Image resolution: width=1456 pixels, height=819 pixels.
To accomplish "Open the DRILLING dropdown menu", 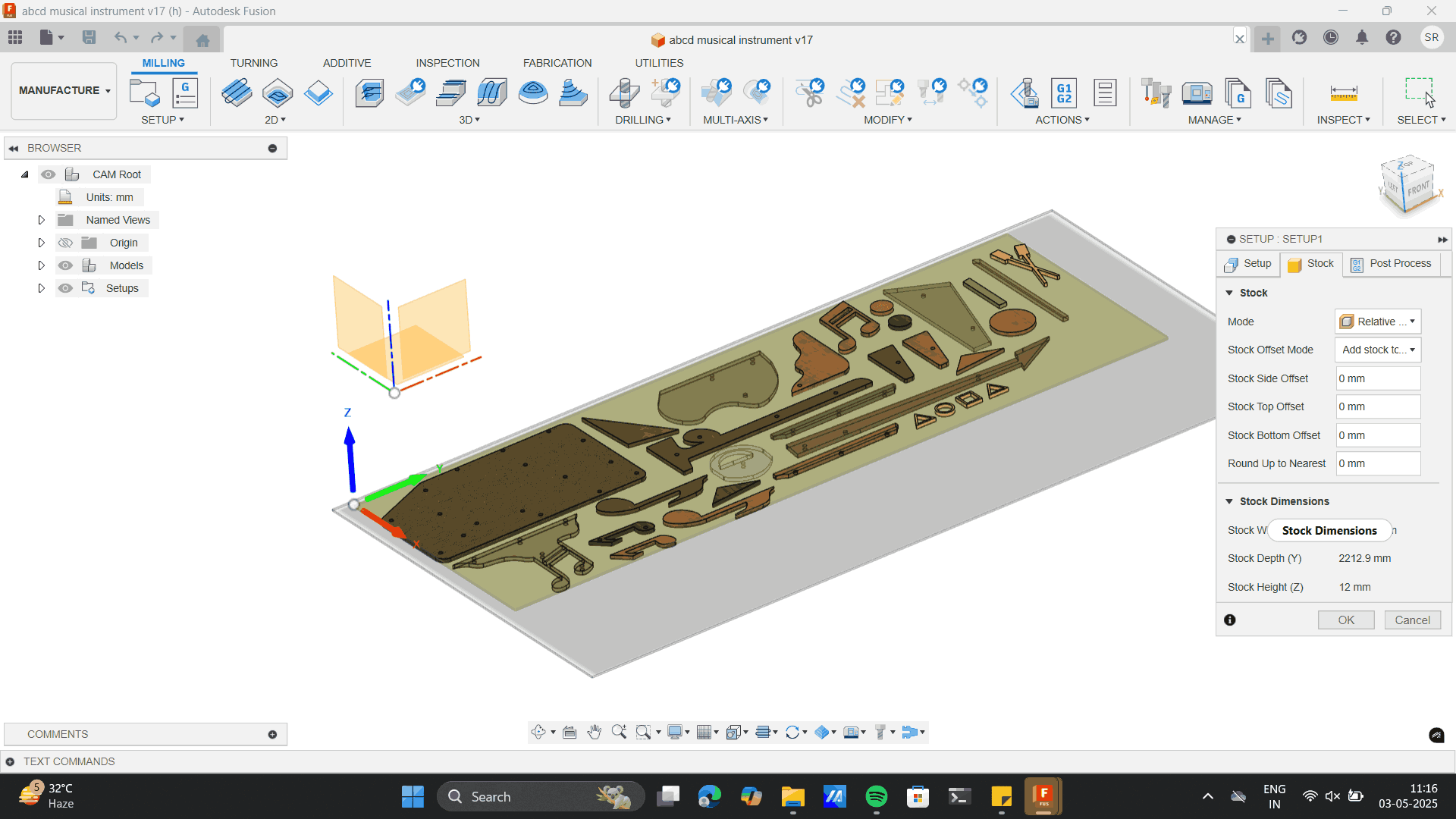I will [x=642, y=120].
